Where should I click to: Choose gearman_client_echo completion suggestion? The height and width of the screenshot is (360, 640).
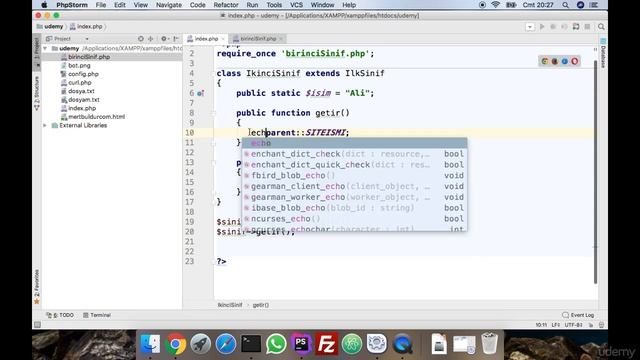354,187
